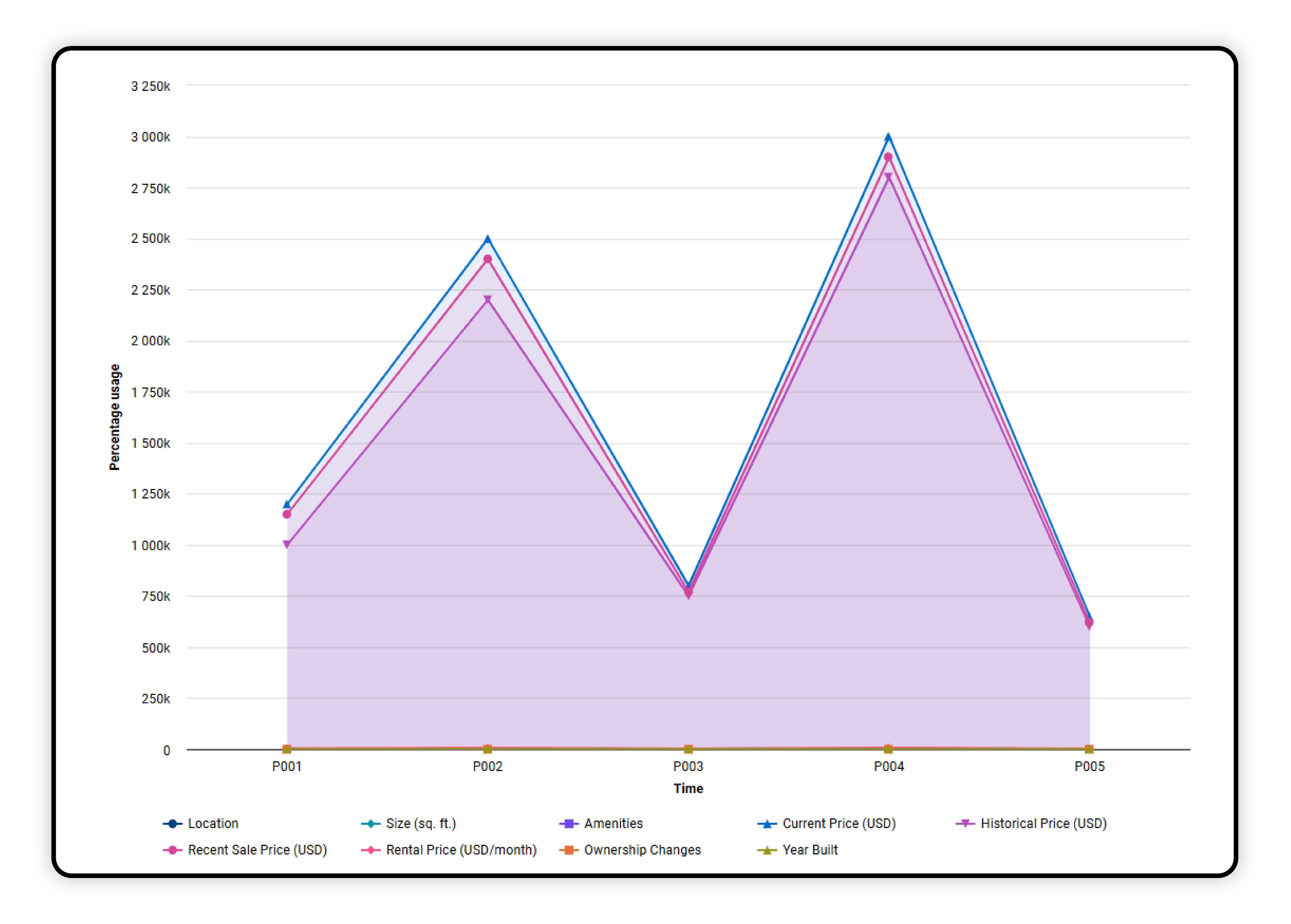Click the 750k y-axis label
Viewport: 1291px width, 924px height.
[x=155, y=596]
